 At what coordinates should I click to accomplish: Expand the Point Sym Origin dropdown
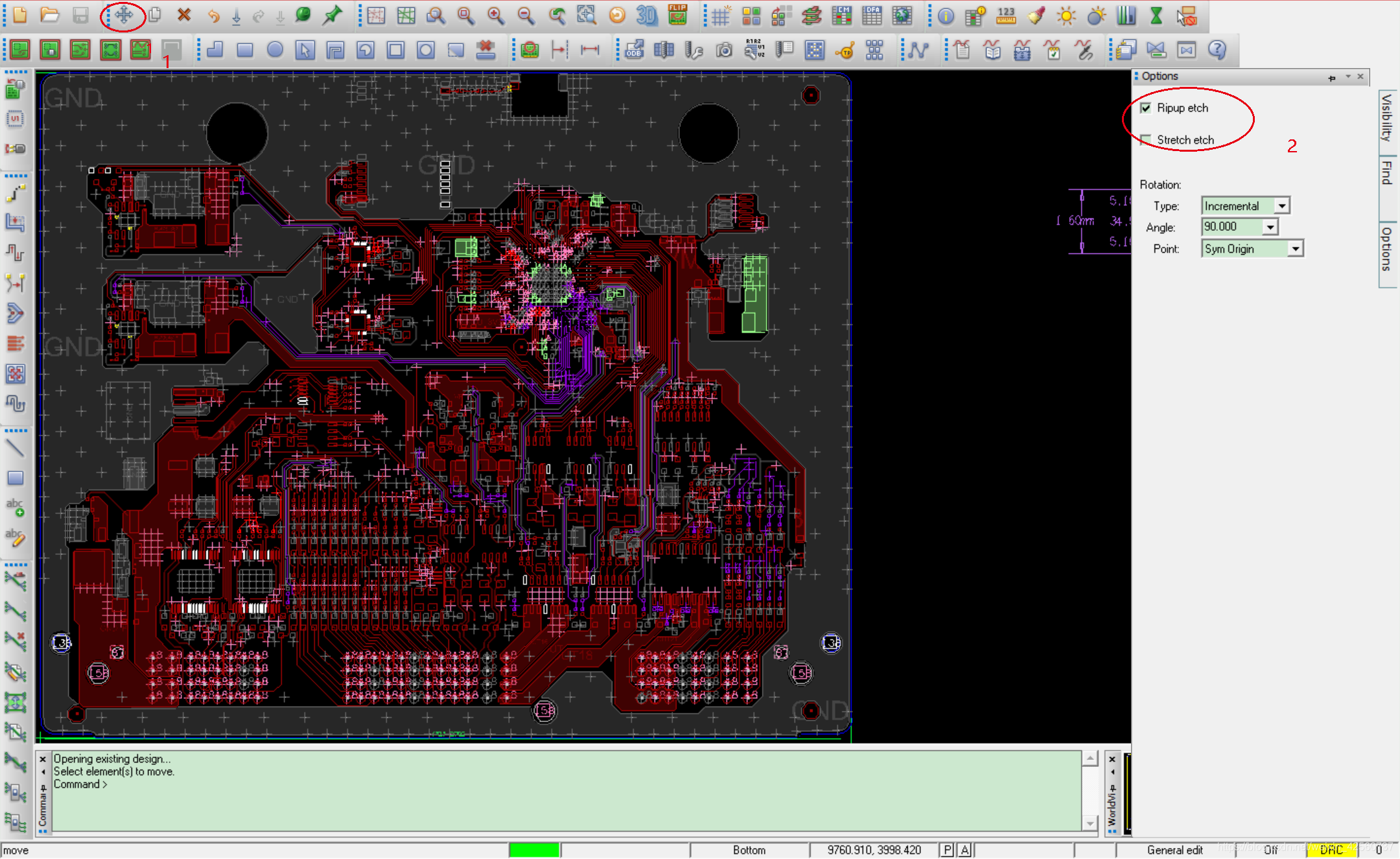point(1294,249)
